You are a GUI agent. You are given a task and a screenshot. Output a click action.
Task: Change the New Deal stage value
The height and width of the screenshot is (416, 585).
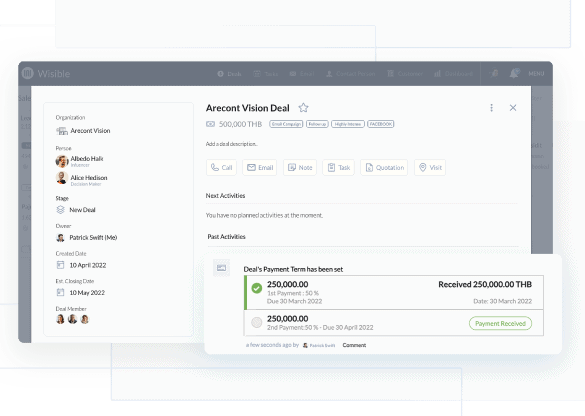pyautogui.click(x=82, y=210)
